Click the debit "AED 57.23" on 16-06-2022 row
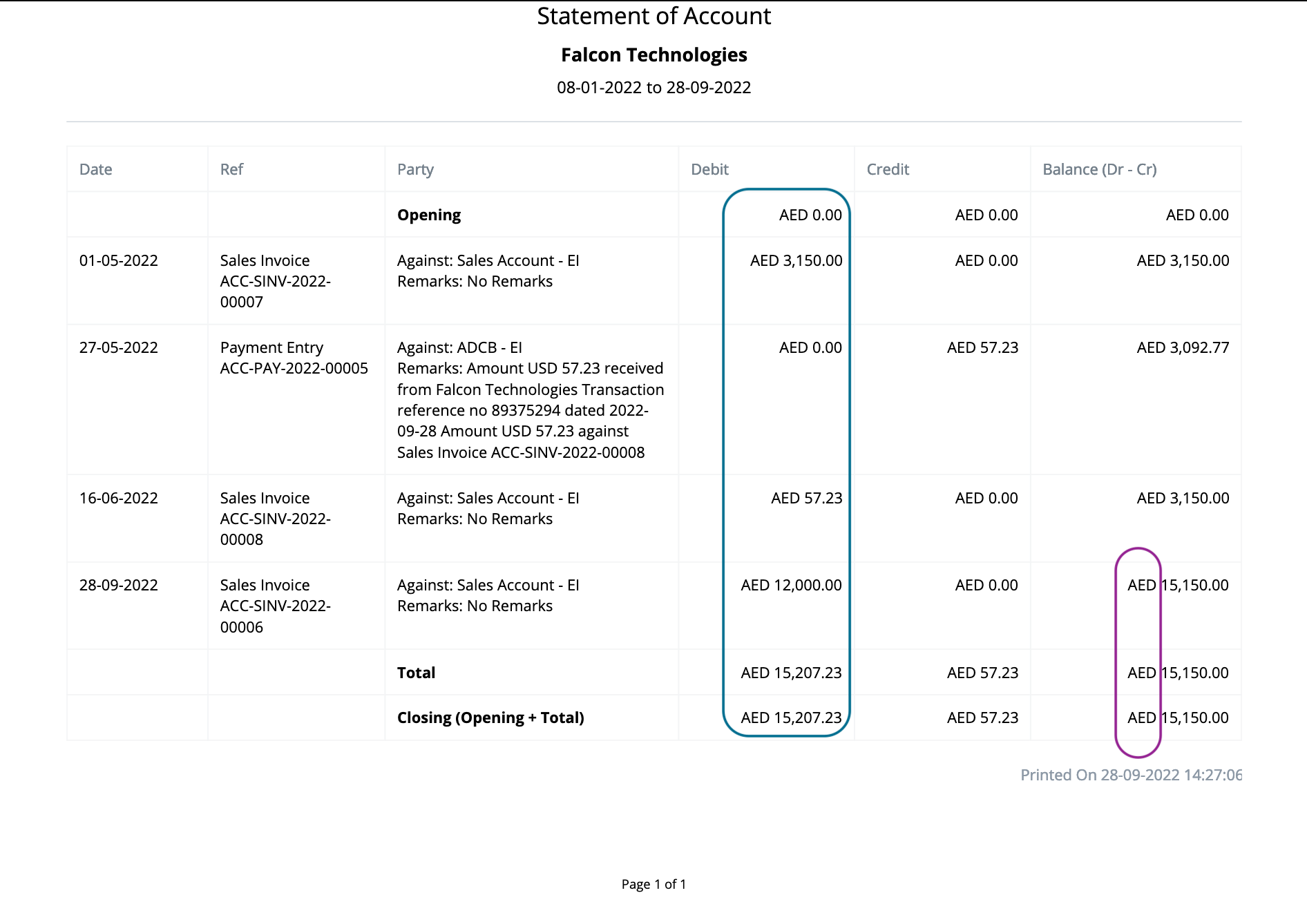The height and width of the screenshot is (924, 1307). click(806, 498)
